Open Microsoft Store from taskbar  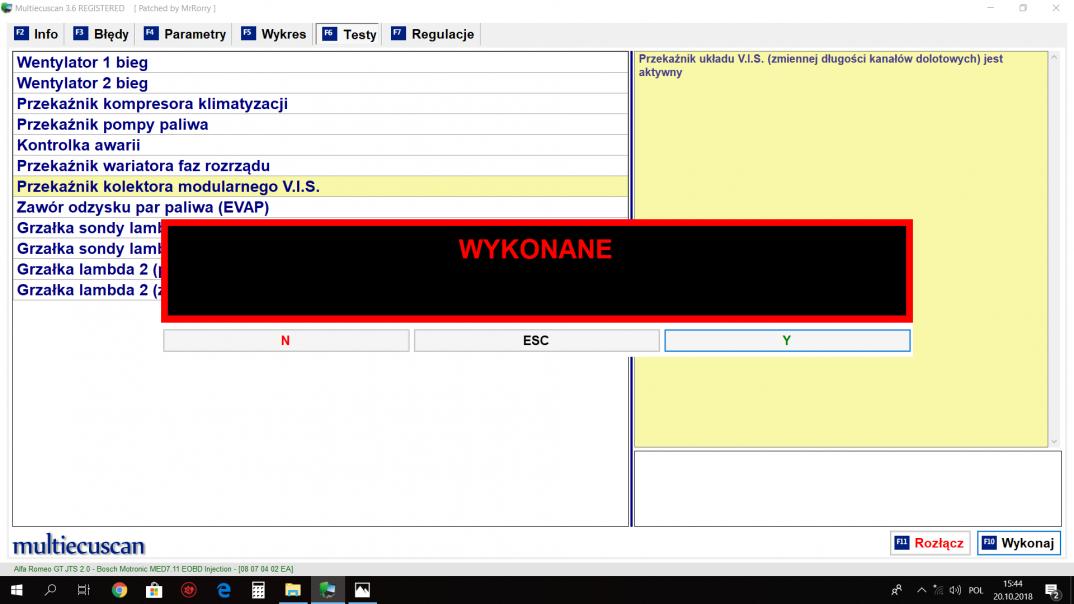click(154, 590)
